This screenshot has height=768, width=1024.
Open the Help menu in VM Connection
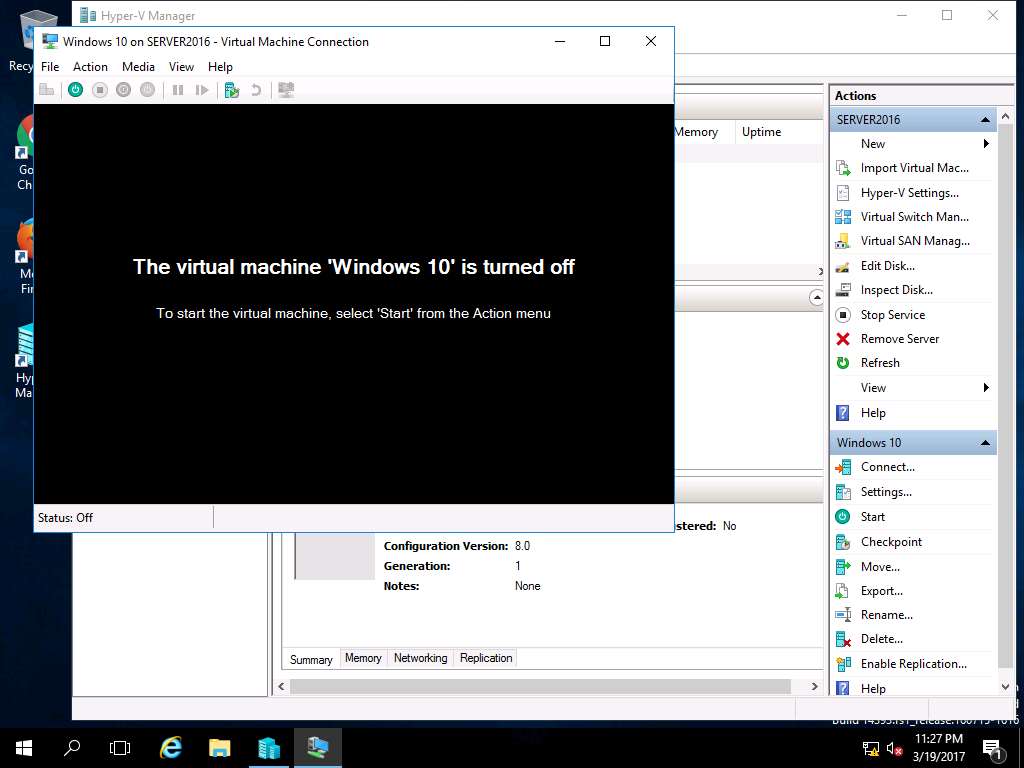(220, 67)
